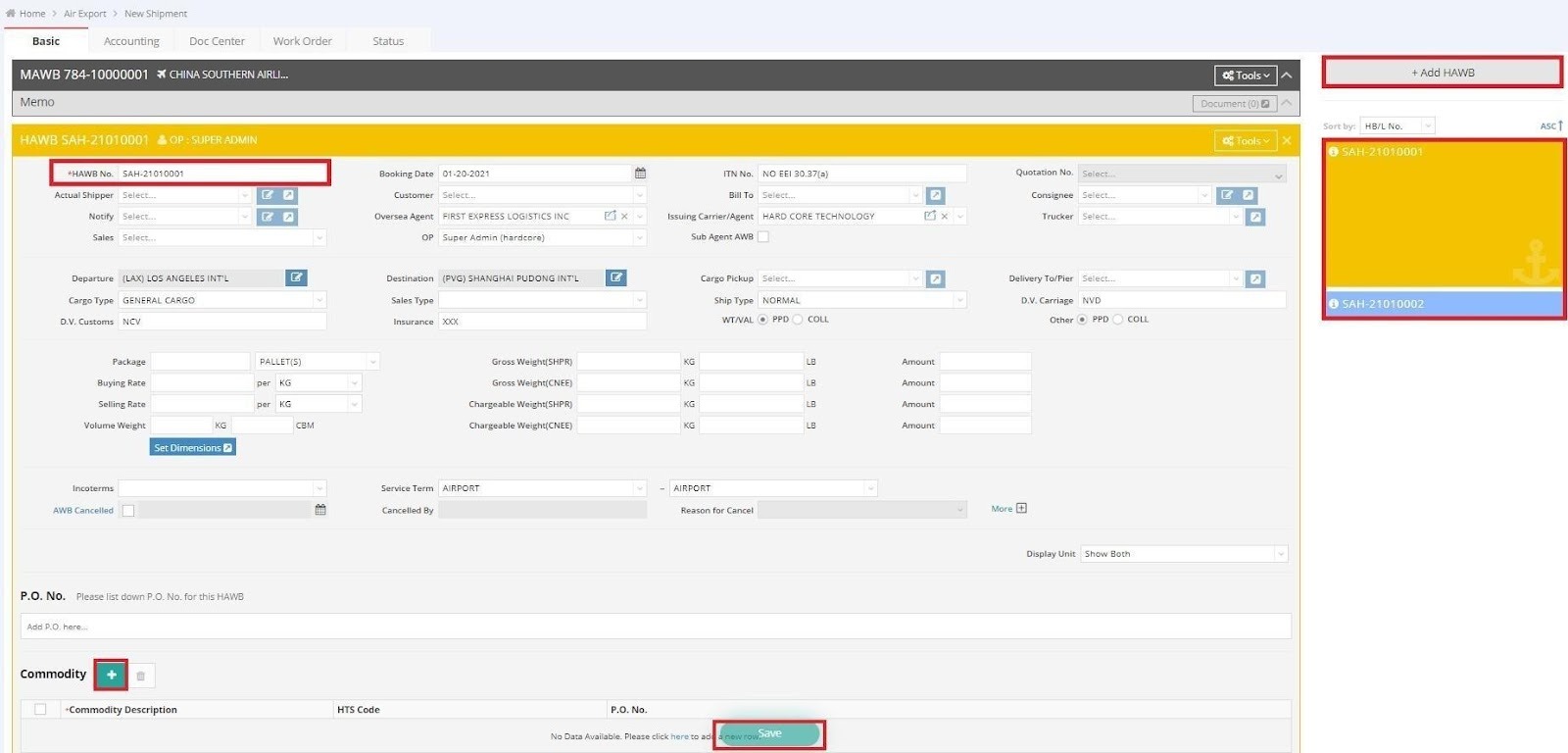Open the Display Unit dropdown
Viewport: 1568px width, 753px height.
[1183, 554]
